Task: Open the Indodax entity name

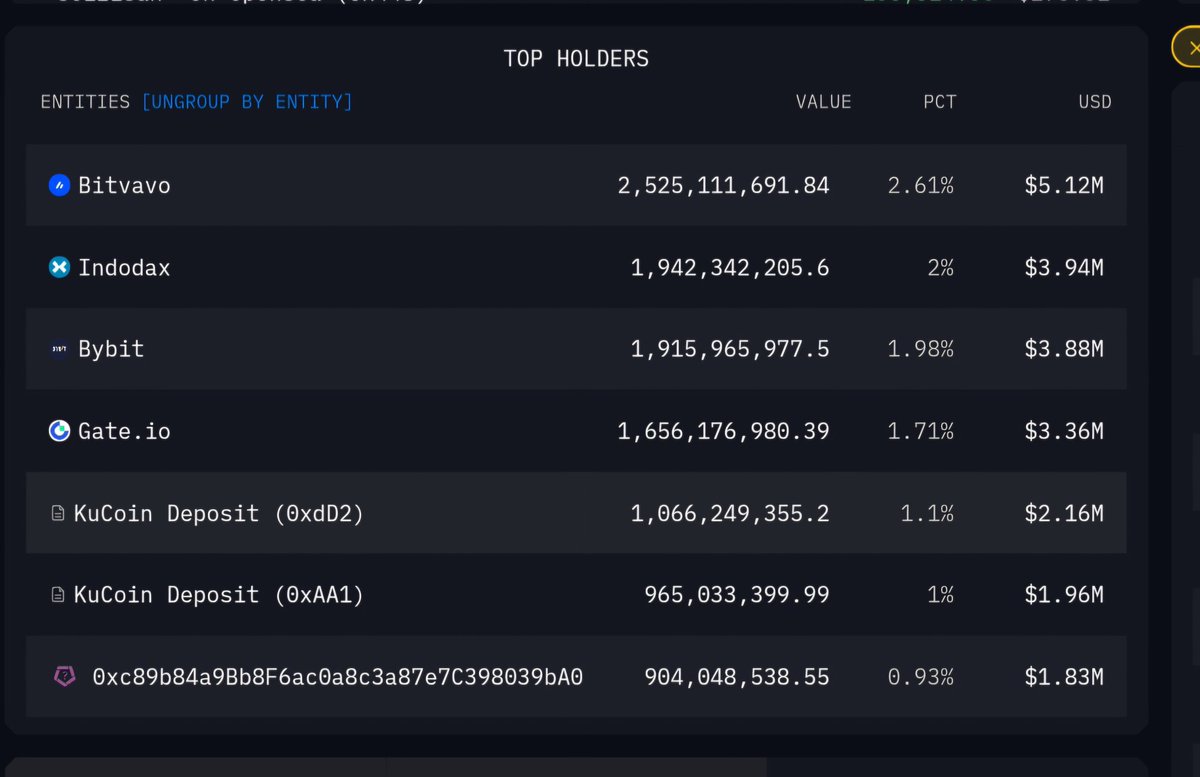Action: (x=124, y=268)
